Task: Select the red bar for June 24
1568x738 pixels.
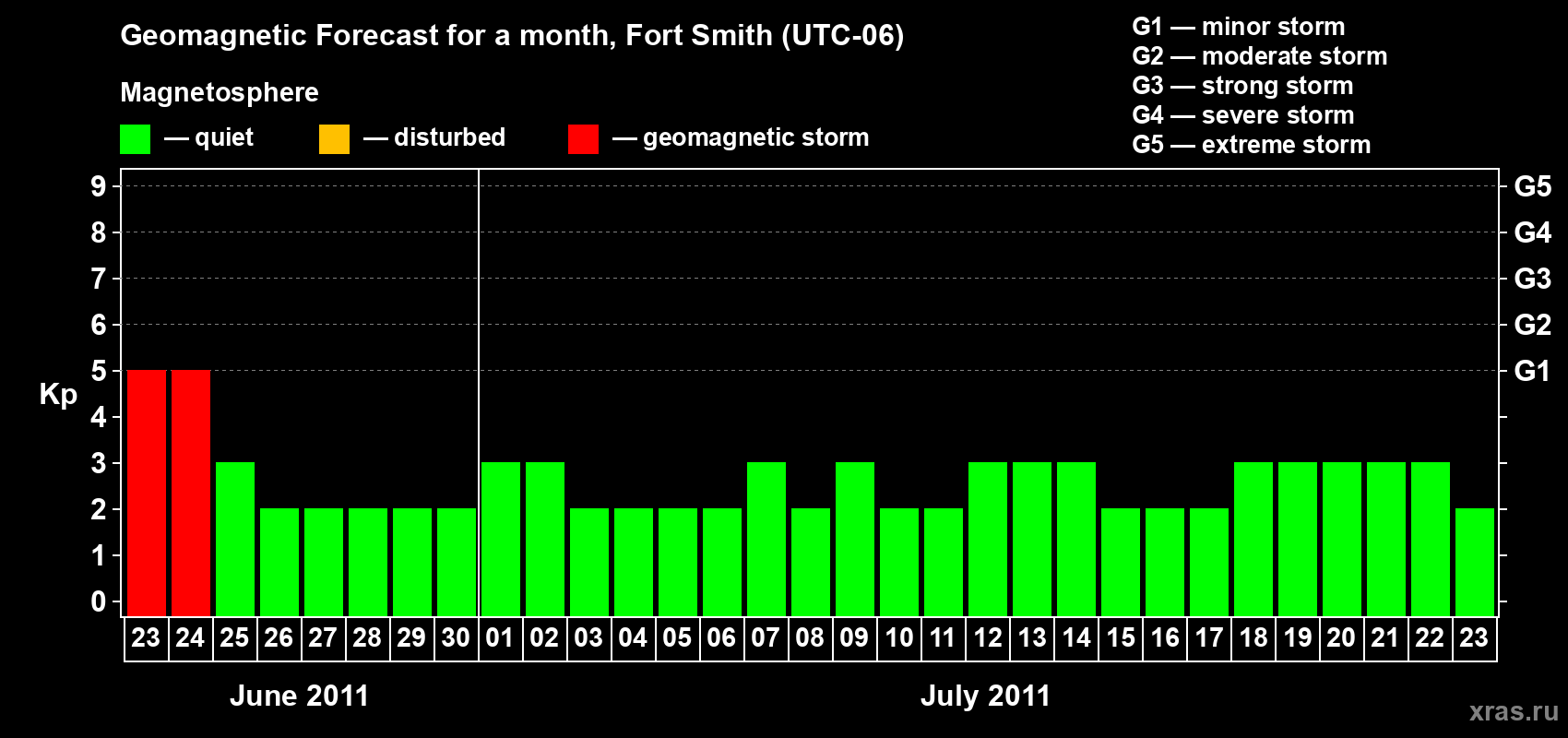Action: click(x=191, y=493)
